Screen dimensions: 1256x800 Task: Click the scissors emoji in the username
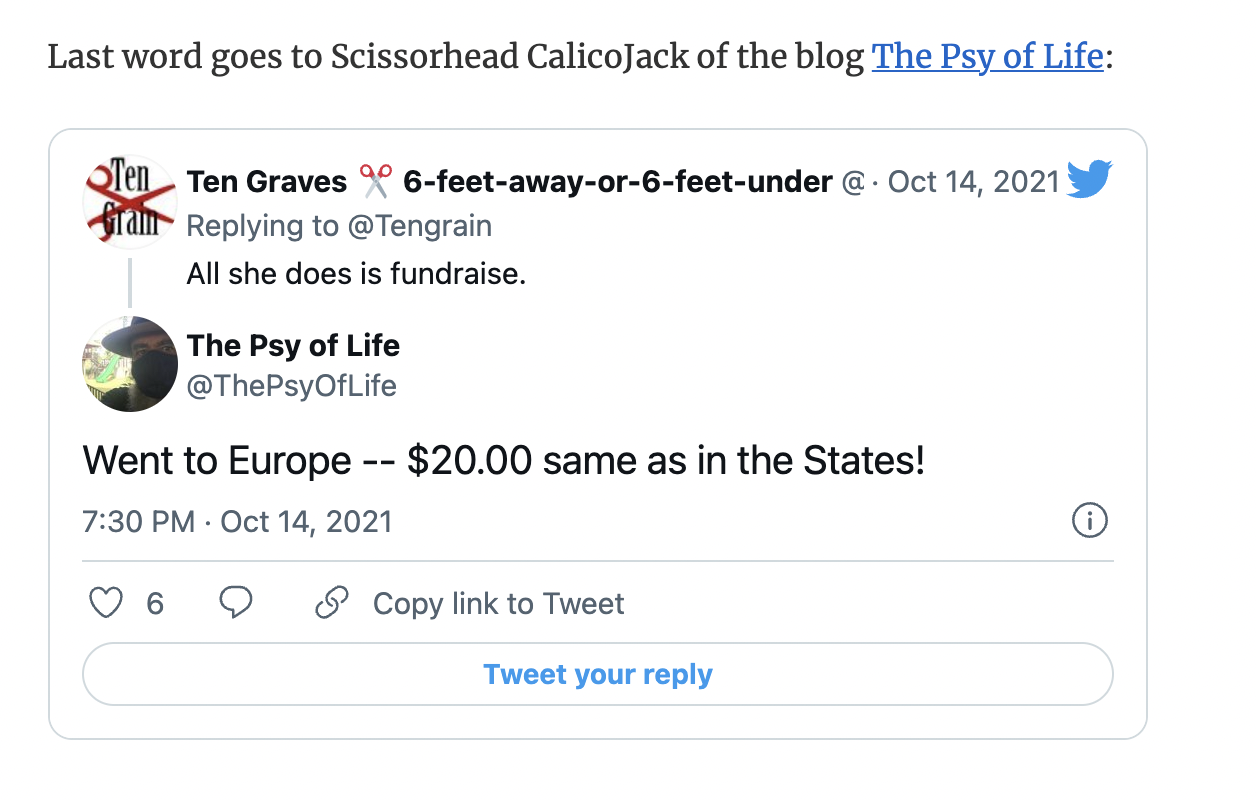click(x=374, y=181)
